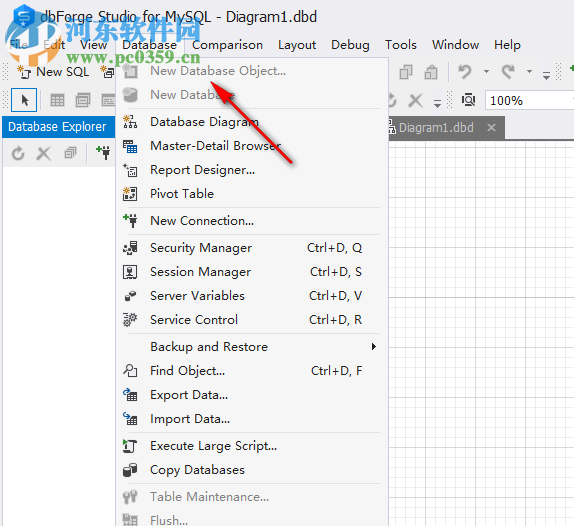
Task: Choose Copy Databases menu item
Action: tap(251, 470)
